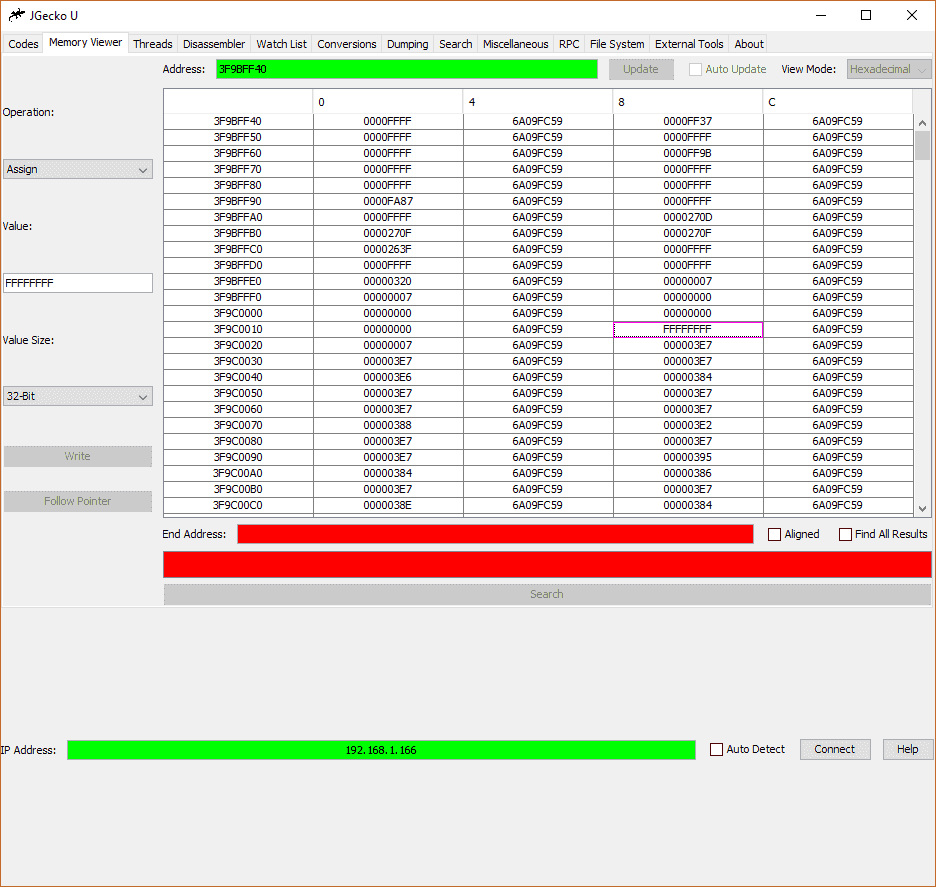The width and height of the screenshot is (936, 887).
Task: Click the memory table scrollbar down arrow
Action: tap(923, 509)
